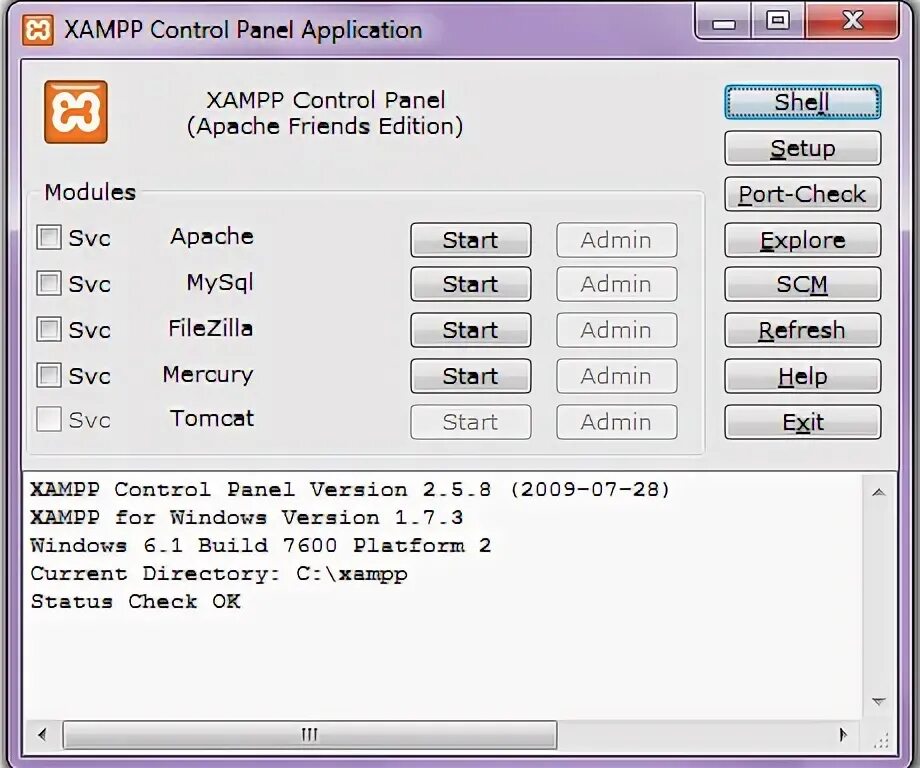Open Mercury Admin
920x768 pixels.
(617, 375)
